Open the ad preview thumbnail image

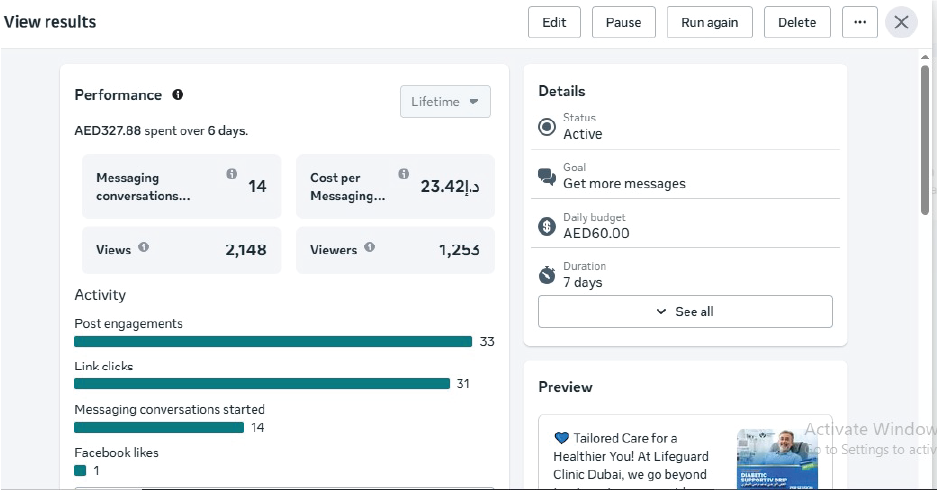pos(777,459)
